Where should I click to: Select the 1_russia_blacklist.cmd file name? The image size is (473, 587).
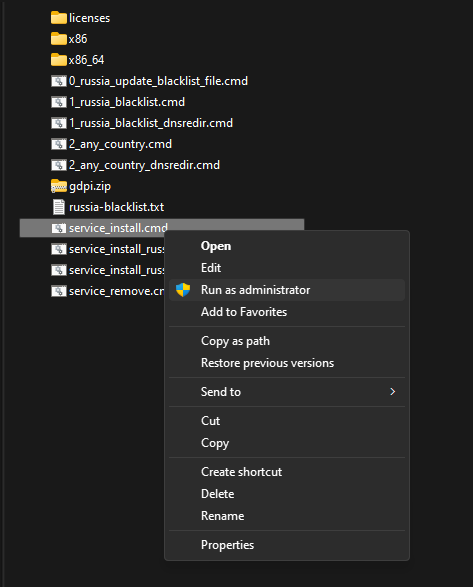tap(127, 102)
